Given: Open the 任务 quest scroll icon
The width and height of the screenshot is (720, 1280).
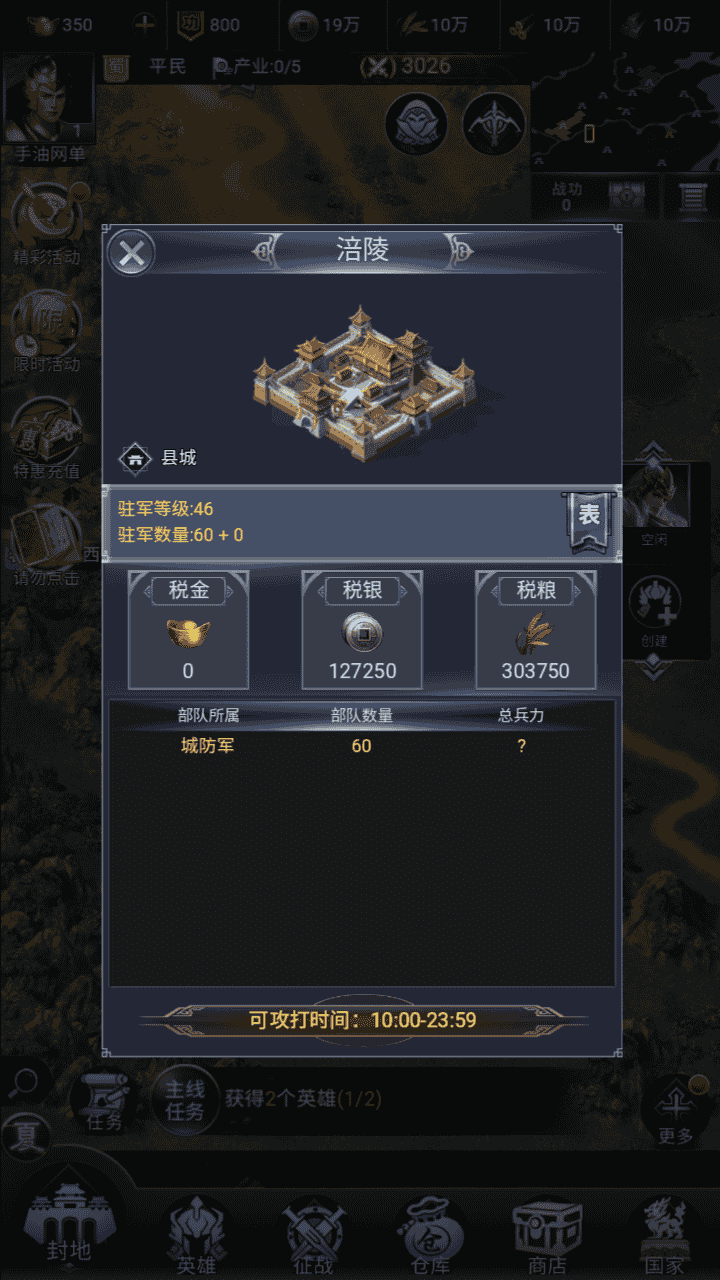Looking at the screenshot, I should coord(104,1102).
